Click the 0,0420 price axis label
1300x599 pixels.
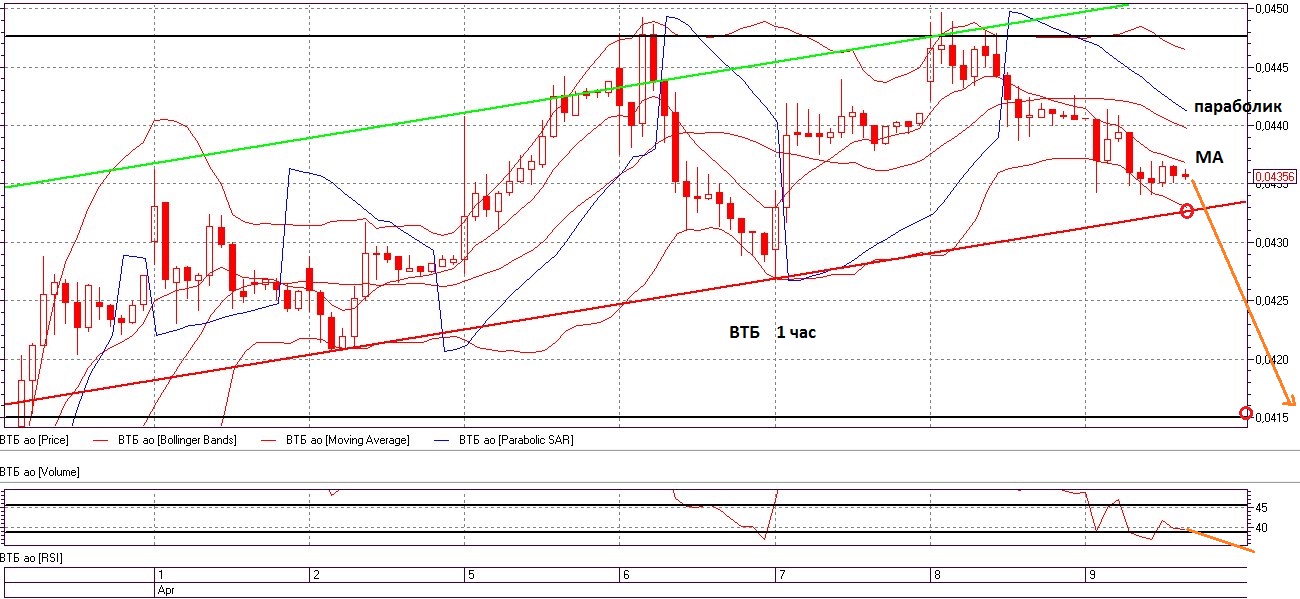[x=1270, y=360]
